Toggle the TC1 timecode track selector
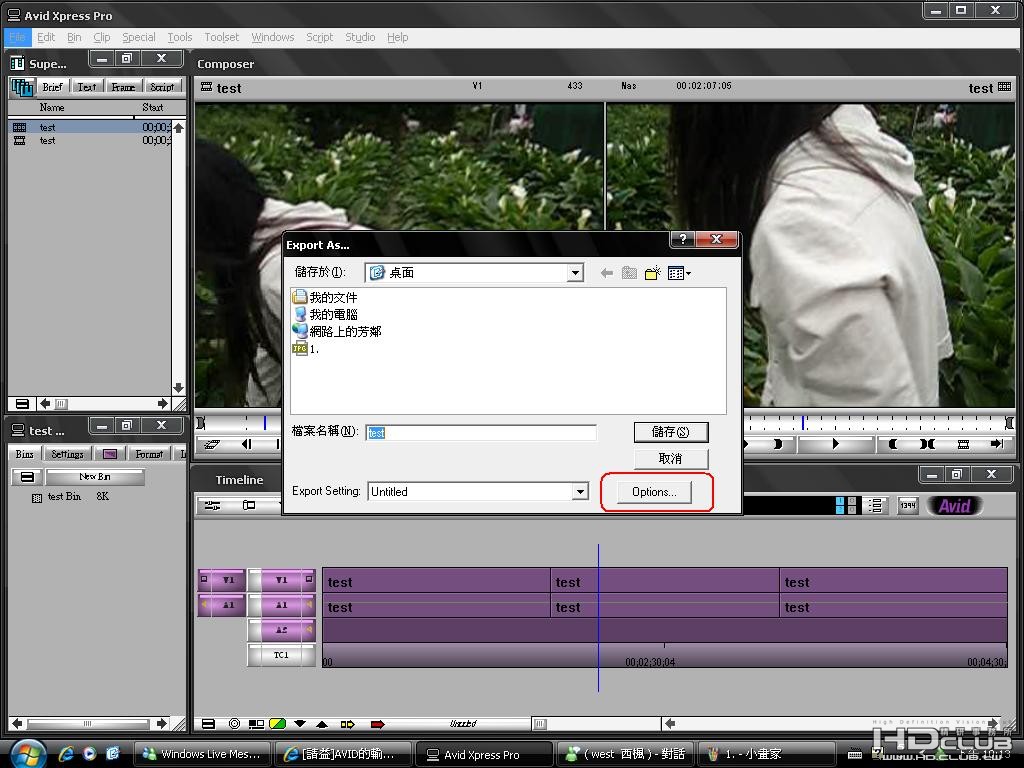This screenshot has width=1024, height=768. 281,655
